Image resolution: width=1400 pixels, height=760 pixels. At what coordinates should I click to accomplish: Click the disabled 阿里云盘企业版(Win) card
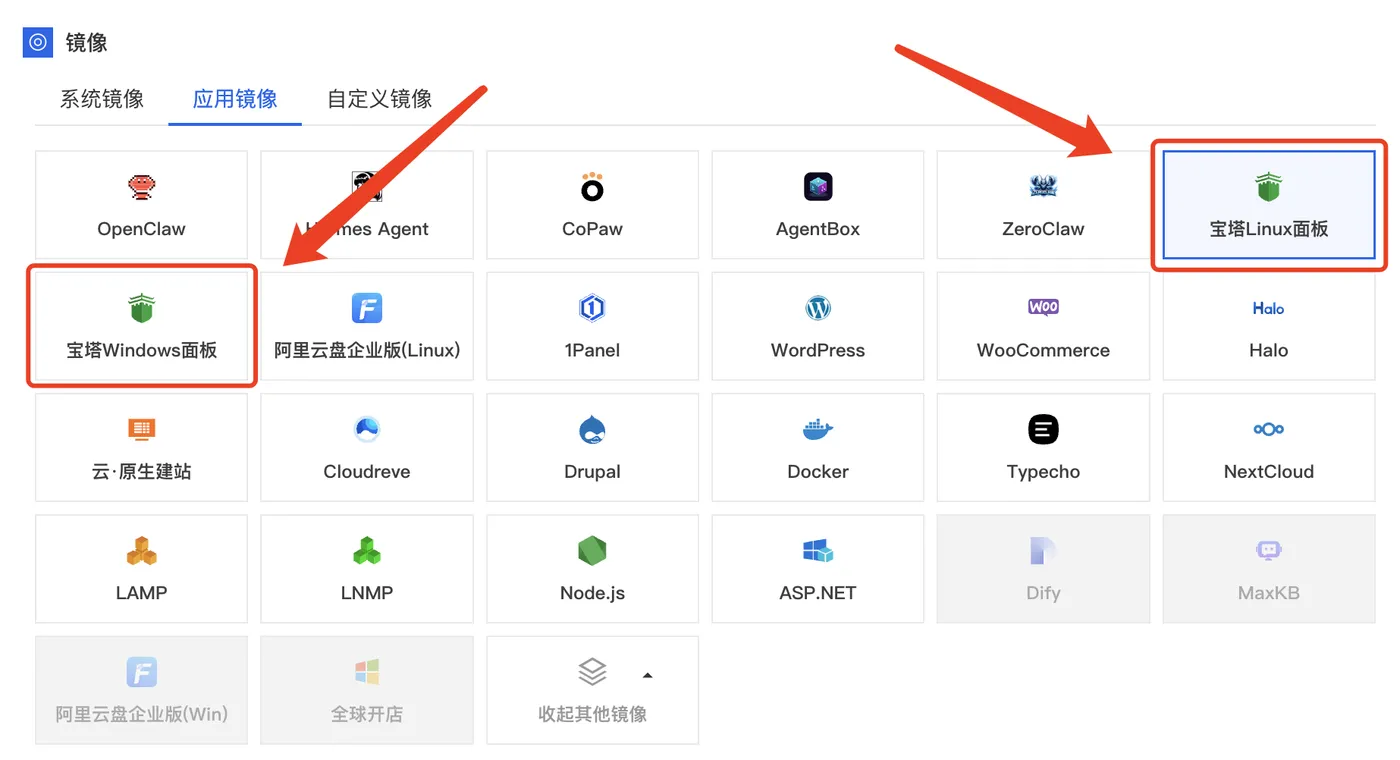[141, 690]
